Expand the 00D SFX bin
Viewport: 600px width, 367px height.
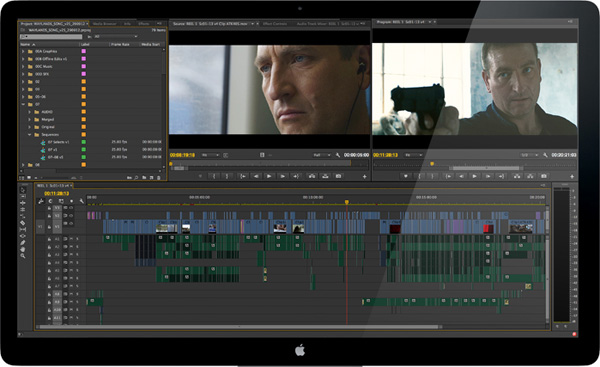coord(23,74)
